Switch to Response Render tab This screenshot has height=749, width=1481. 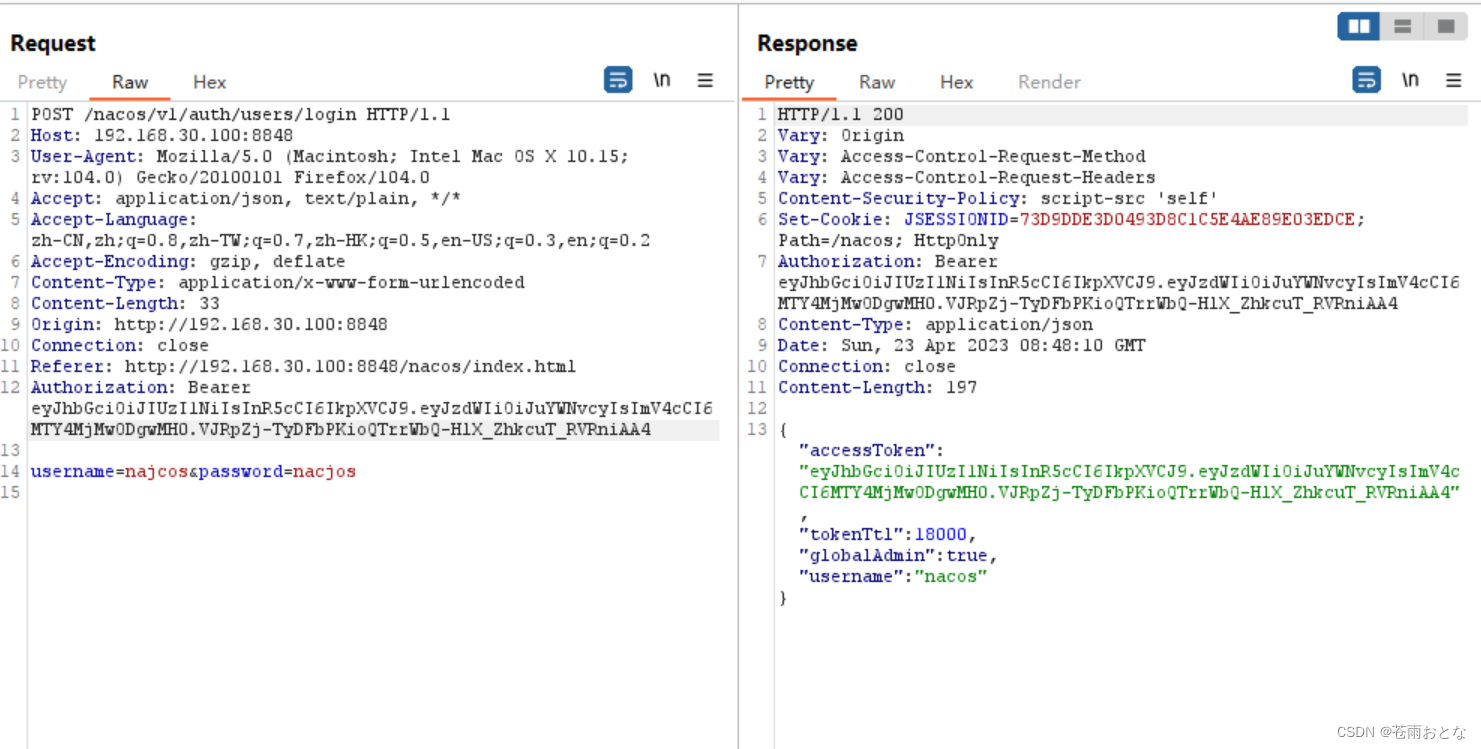click(1049, 82)
